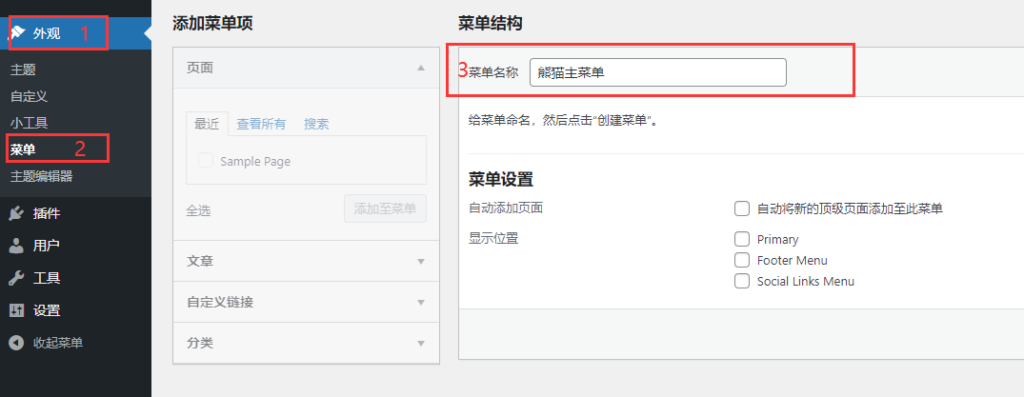Switch to the 最近 tab

point(207,124)
